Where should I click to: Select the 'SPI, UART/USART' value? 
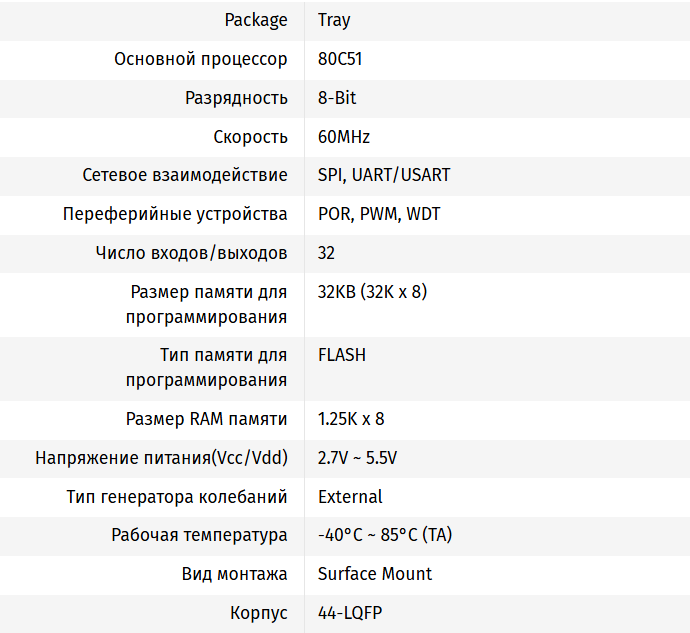point(384,175)
